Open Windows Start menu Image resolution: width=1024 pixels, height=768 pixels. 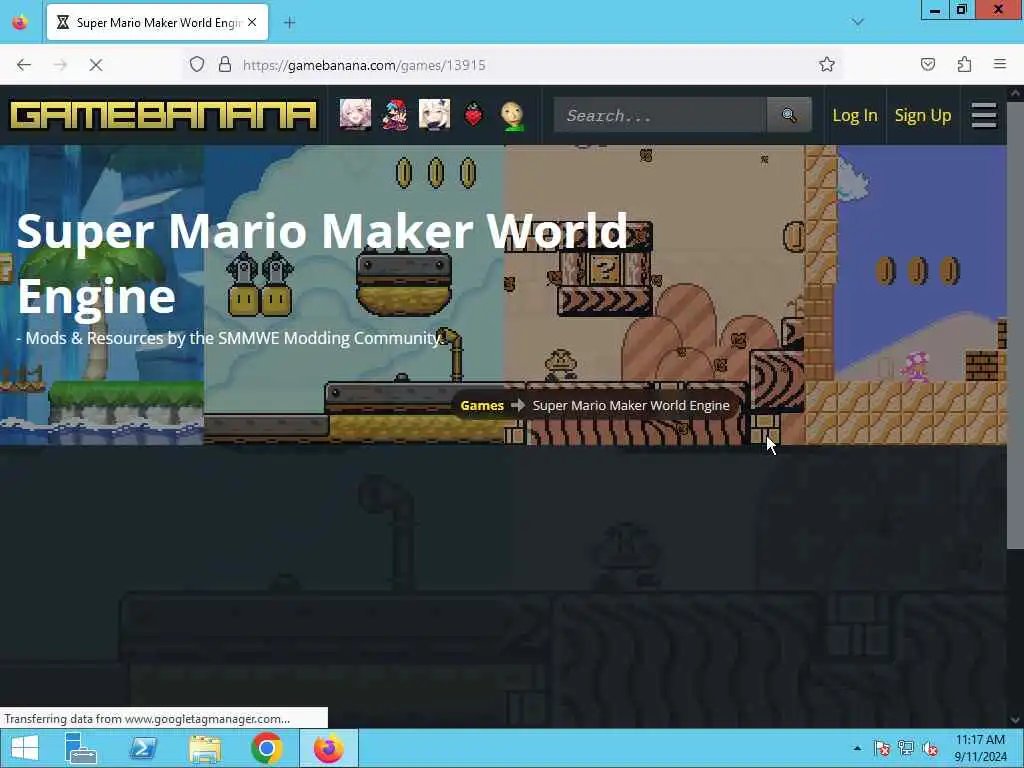[24, 748]
